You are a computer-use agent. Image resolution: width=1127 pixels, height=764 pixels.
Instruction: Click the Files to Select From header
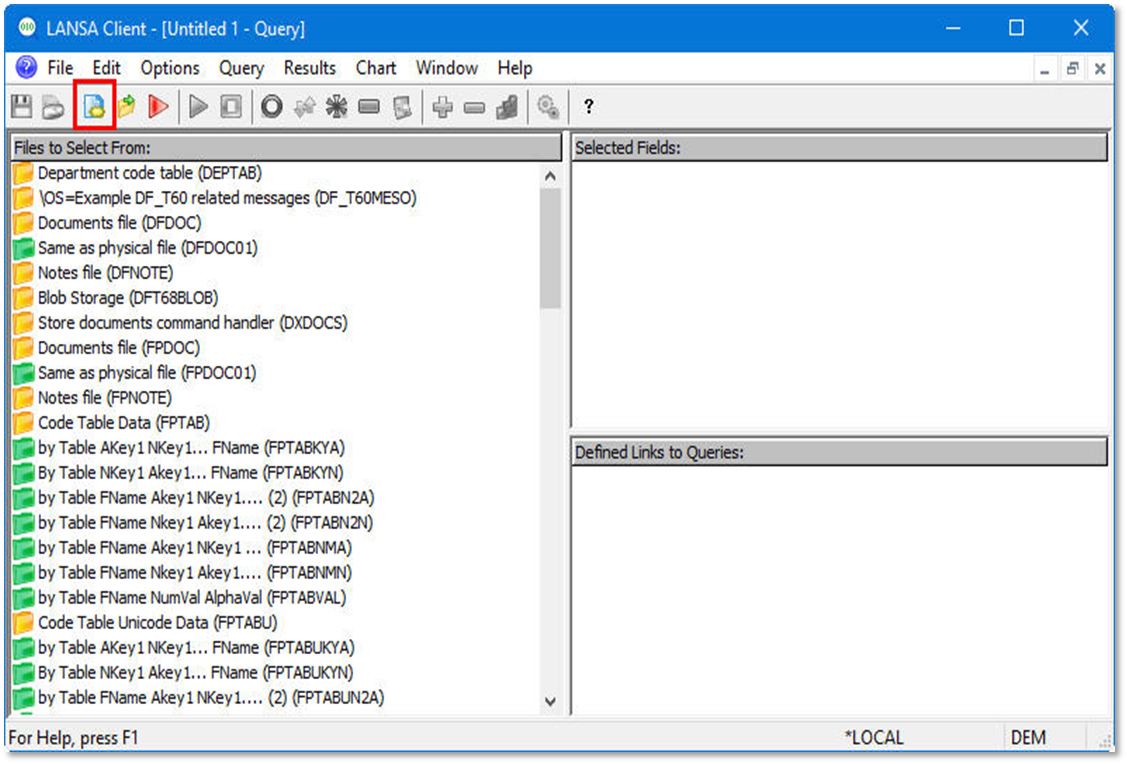coord(286,148)
